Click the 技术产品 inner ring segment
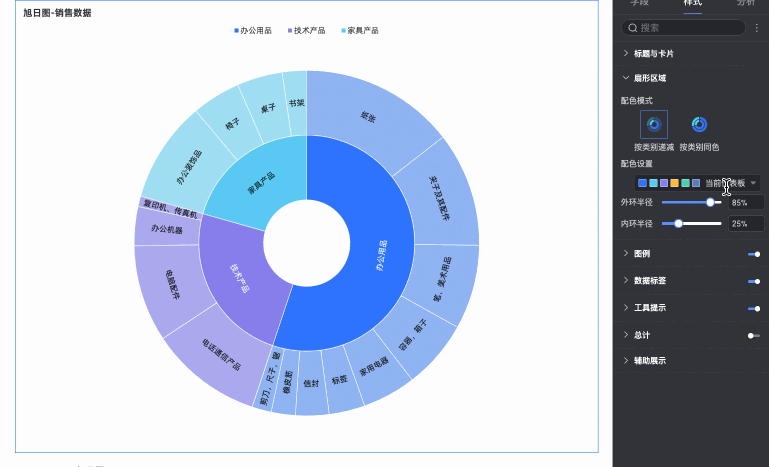The width and height of the screenshot is (769, 467). [x=240, y=277]
